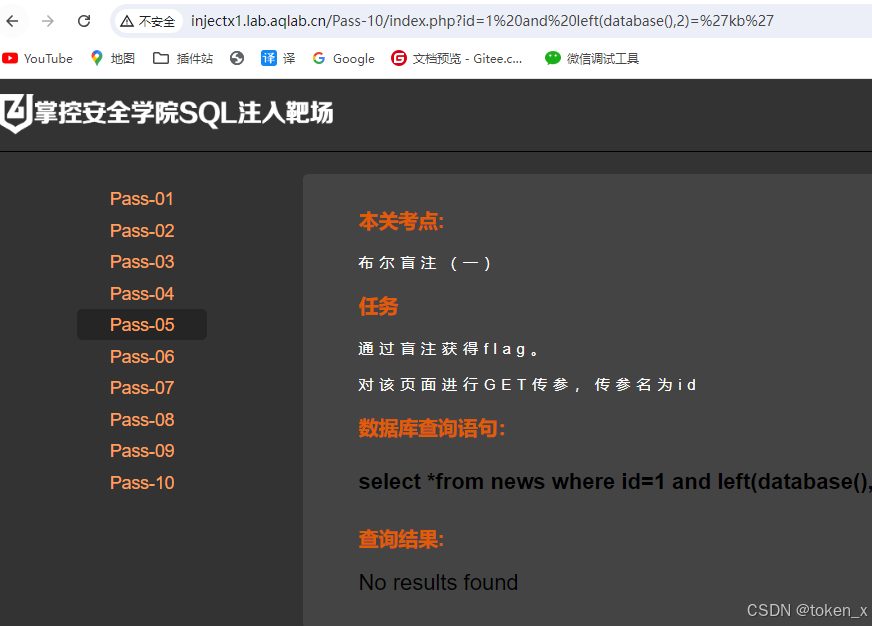Click the 掌控安全学院SQL注入靶场 title
872x626 pixels.
[x=184, y=113]
